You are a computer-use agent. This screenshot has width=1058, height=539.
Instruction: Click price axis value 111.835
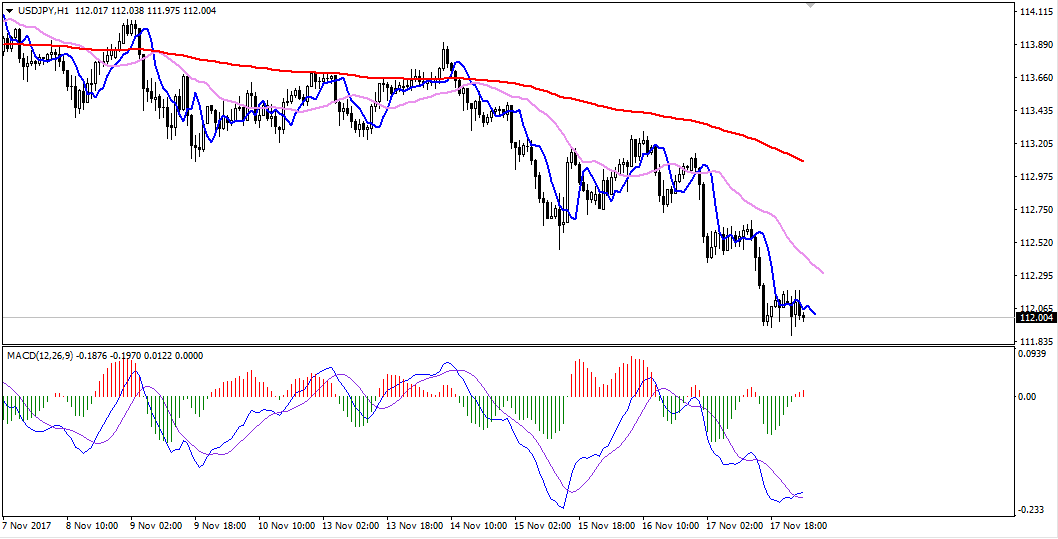1037,341
